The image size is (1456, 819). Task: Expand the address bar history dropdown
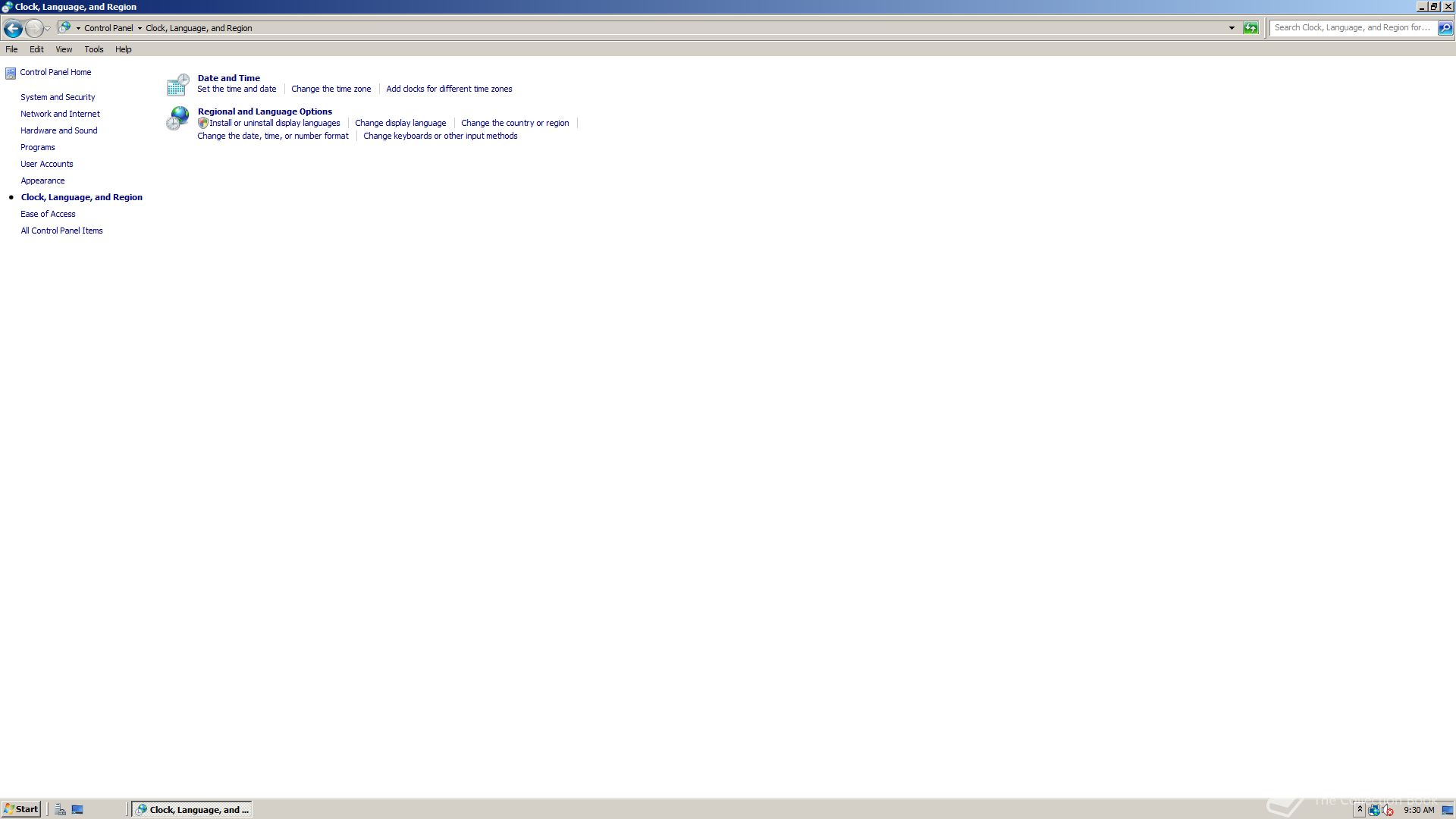tap(1232, 28)
